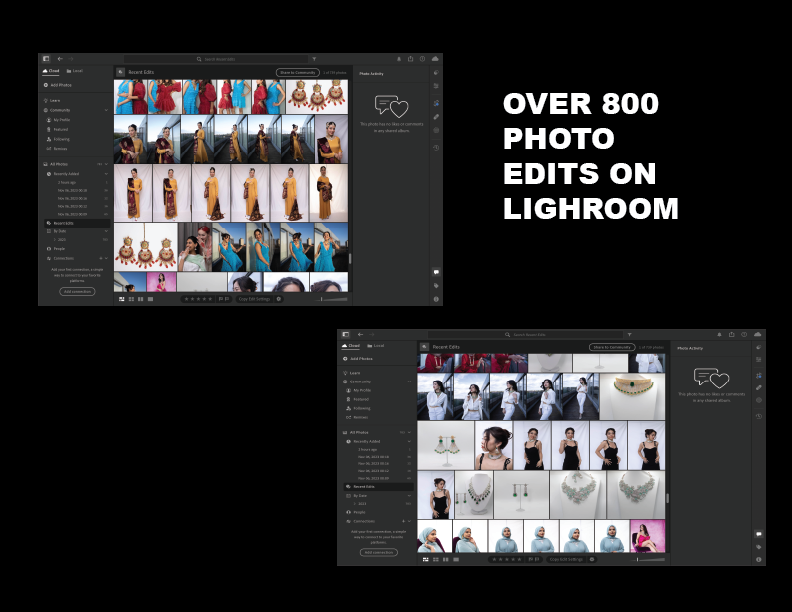
Task: Set third rating star in lower window
Action: click(507, 559)
